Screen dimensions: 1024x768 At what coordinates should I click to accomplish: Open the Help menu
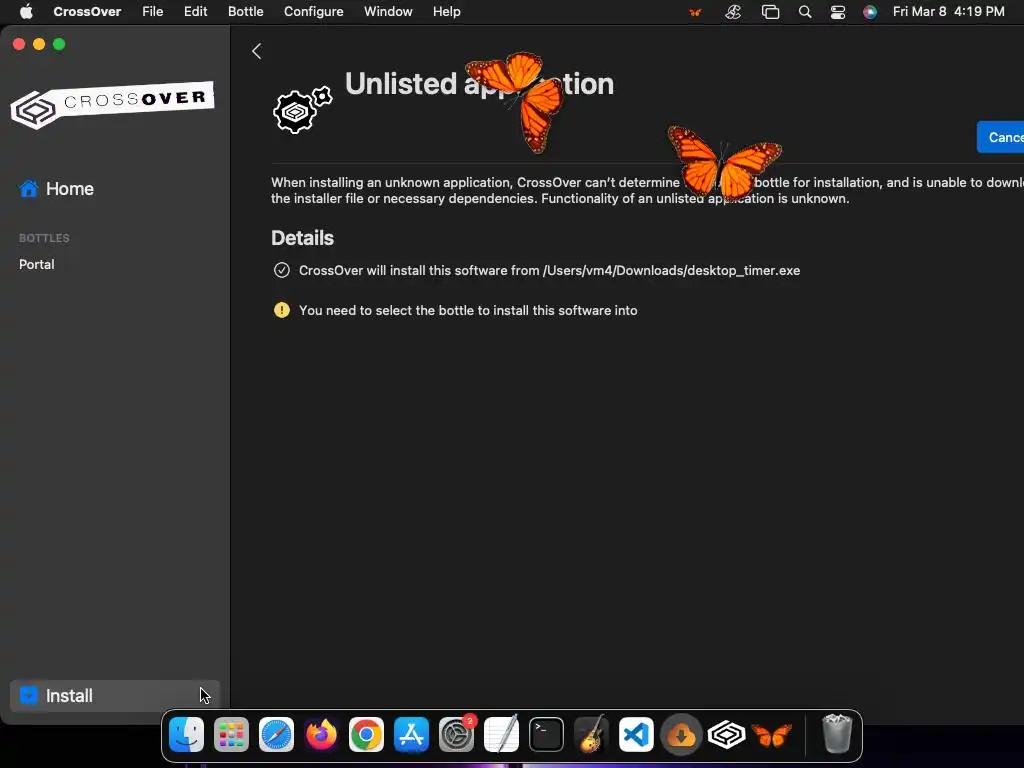pyautogui.click(x=447, y=12)
